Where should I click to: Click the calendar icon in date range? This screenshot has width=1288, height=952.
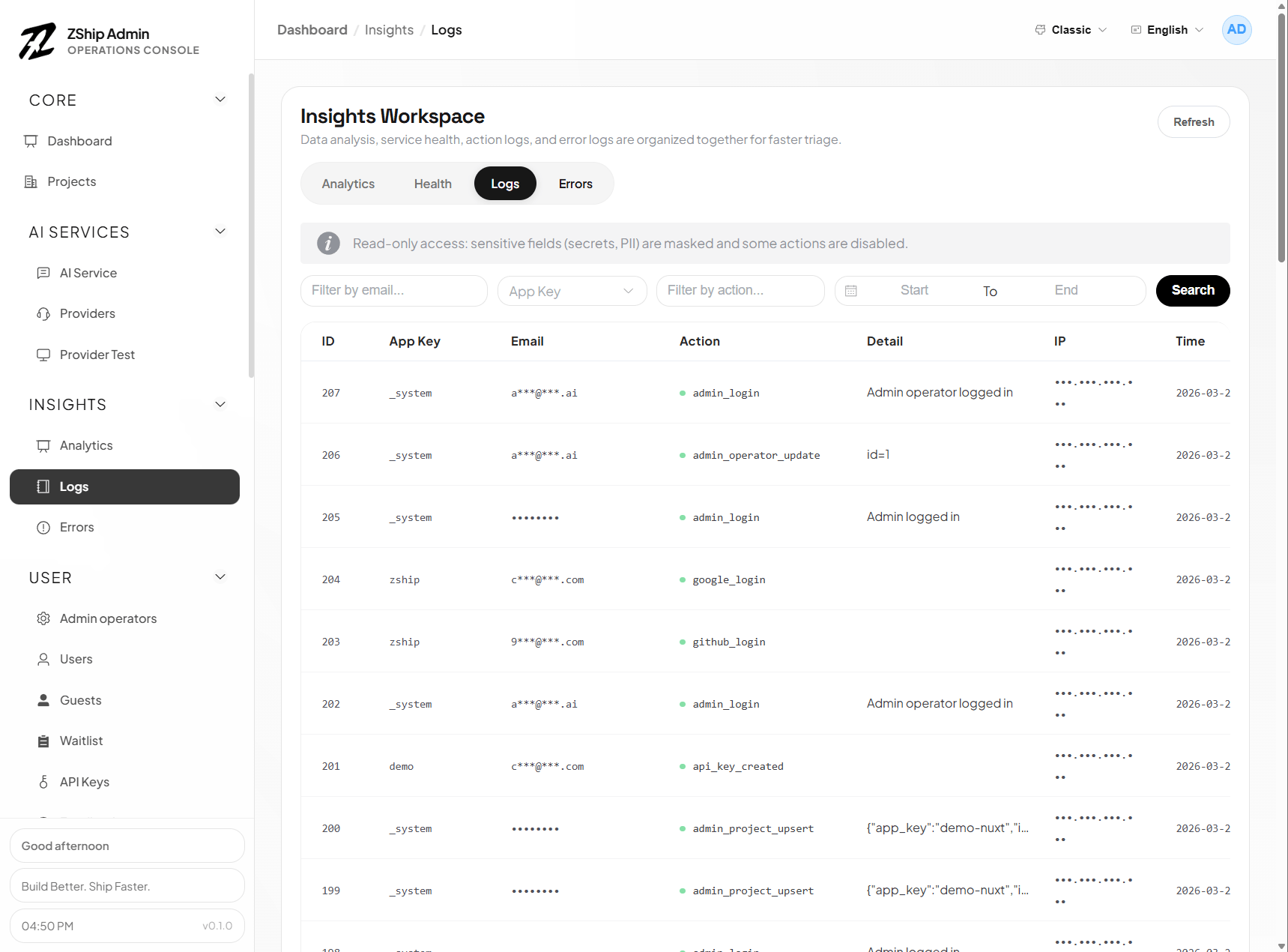coord(851,291)
